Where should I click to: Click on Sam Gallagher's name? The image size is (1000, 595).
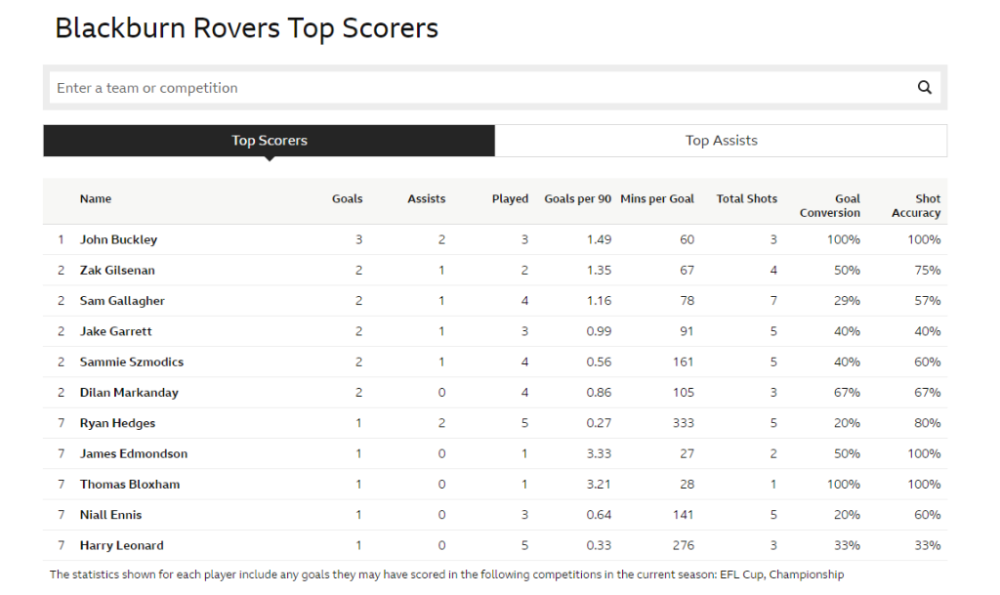122,301
